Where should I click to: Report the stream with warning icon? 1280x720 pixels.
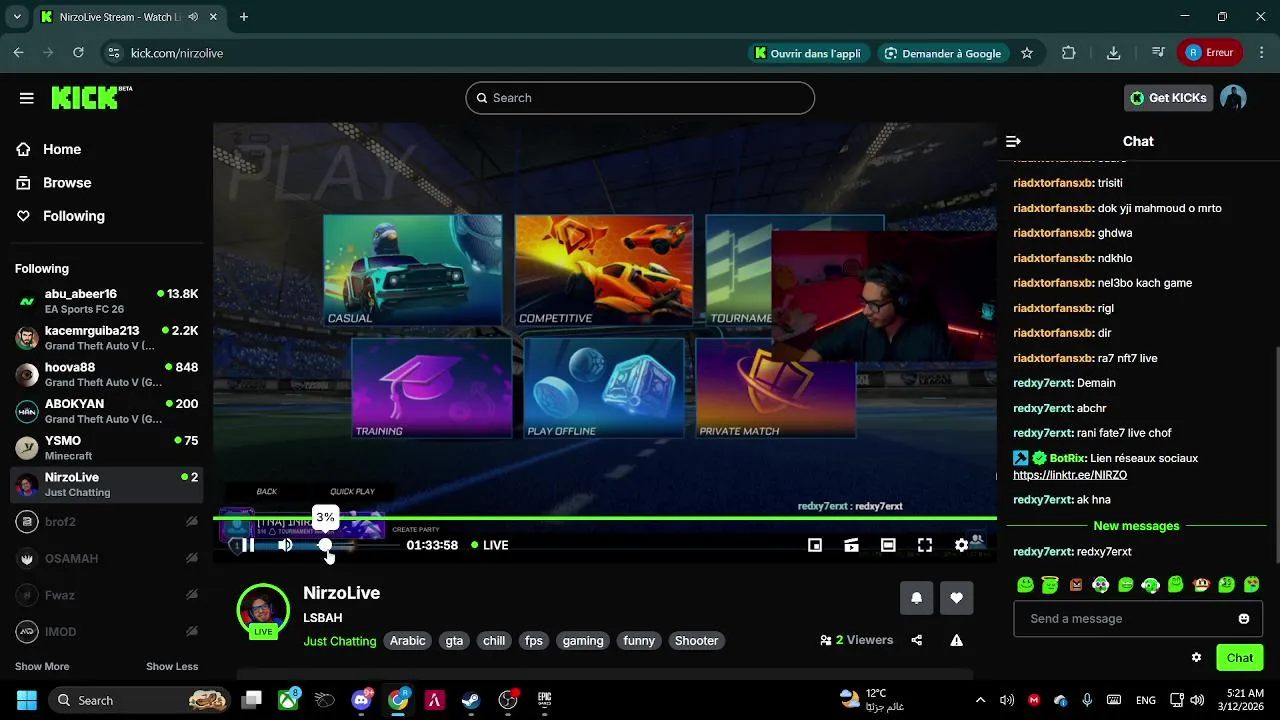point(957,640)
